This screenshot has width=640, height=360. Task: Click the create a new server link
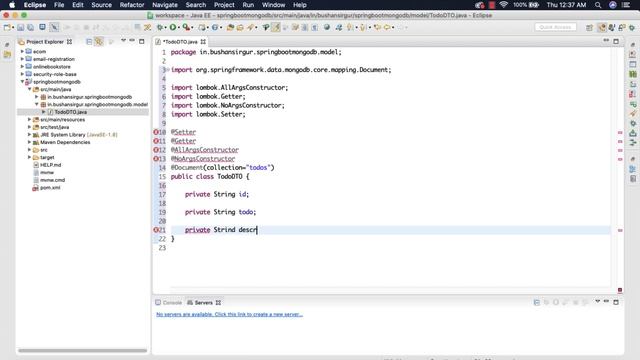[229, 314]
